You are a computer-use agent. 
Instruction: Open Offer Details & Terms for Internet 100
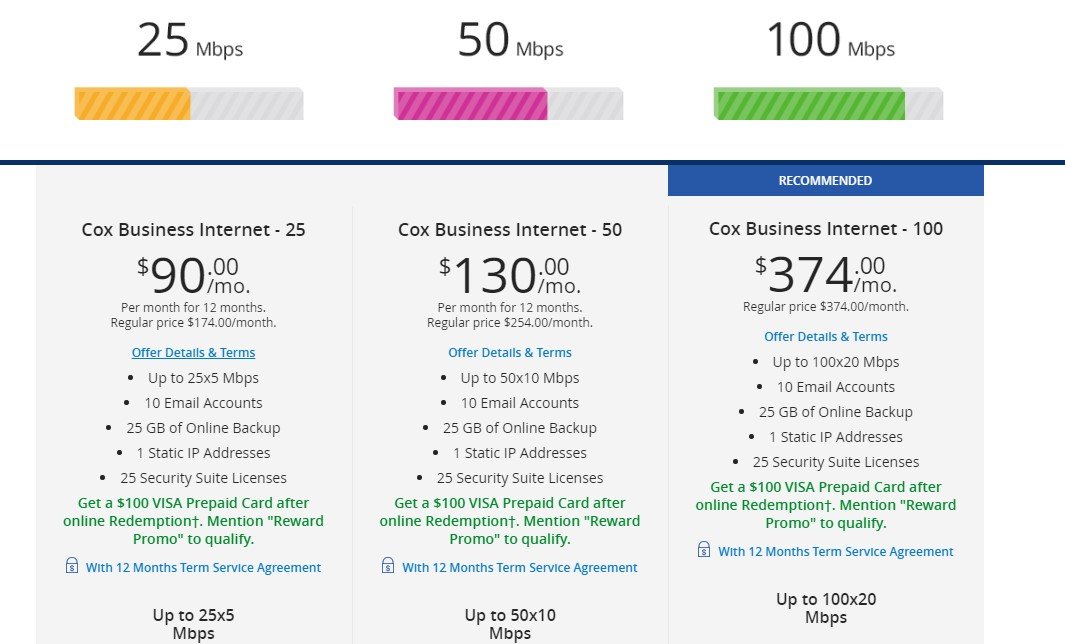[826, 337]
